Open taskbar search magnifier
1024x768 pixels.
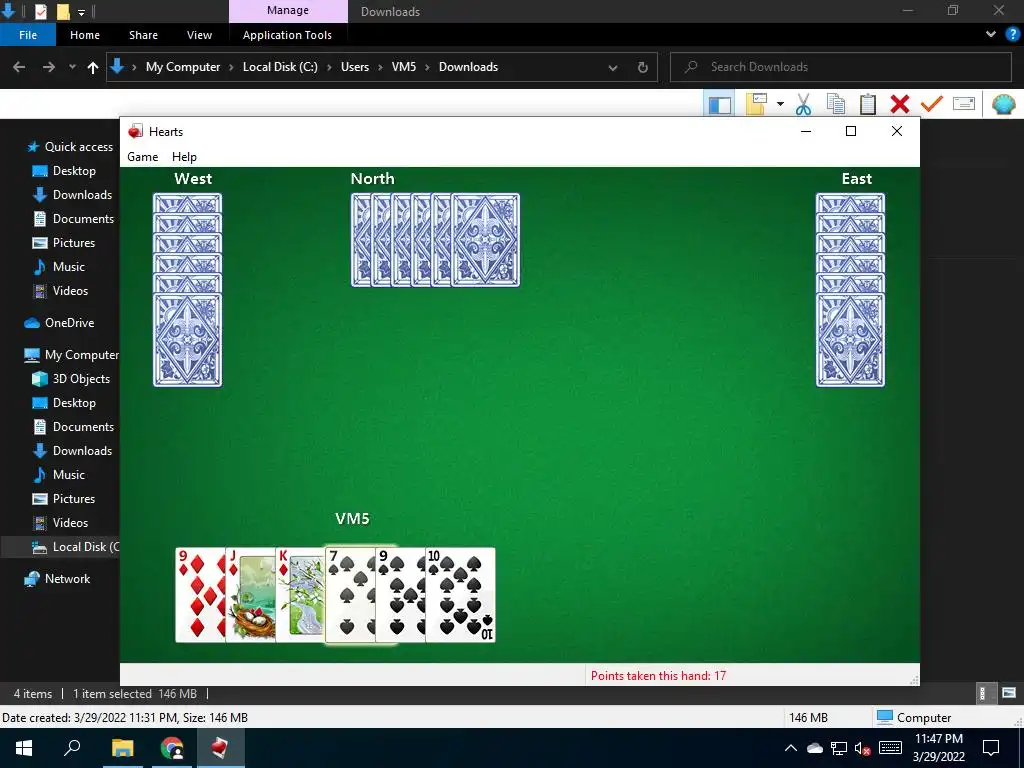click(x=72, y=748)
